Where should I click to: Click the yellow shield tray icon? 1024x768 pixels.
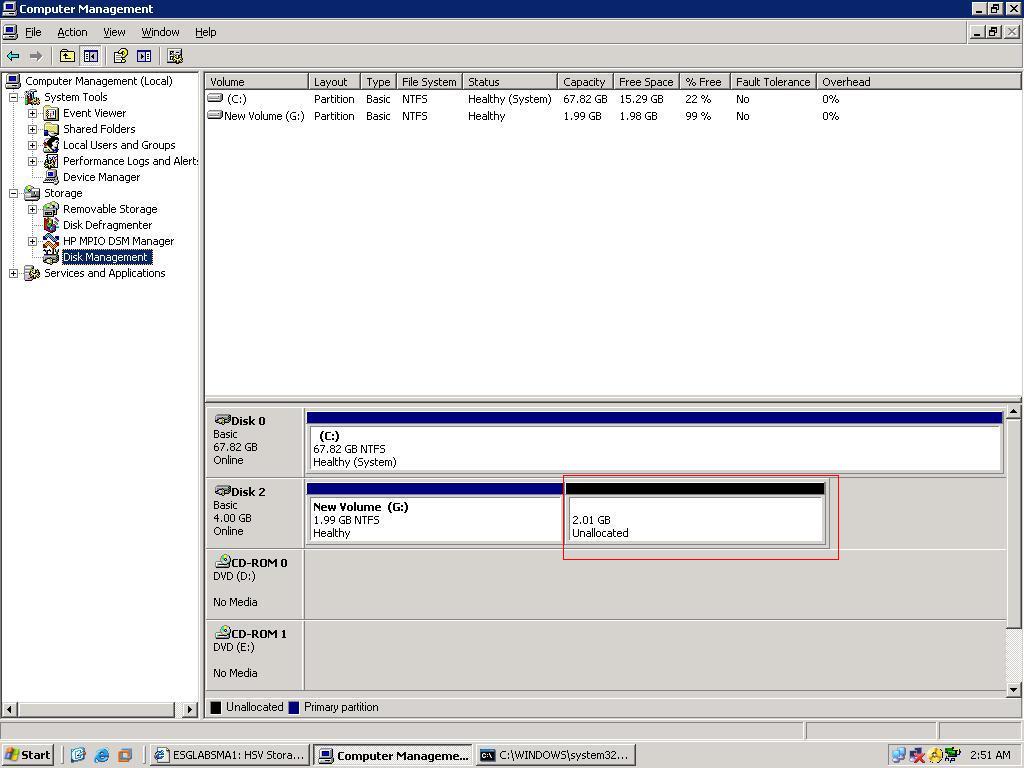point(935,756)
